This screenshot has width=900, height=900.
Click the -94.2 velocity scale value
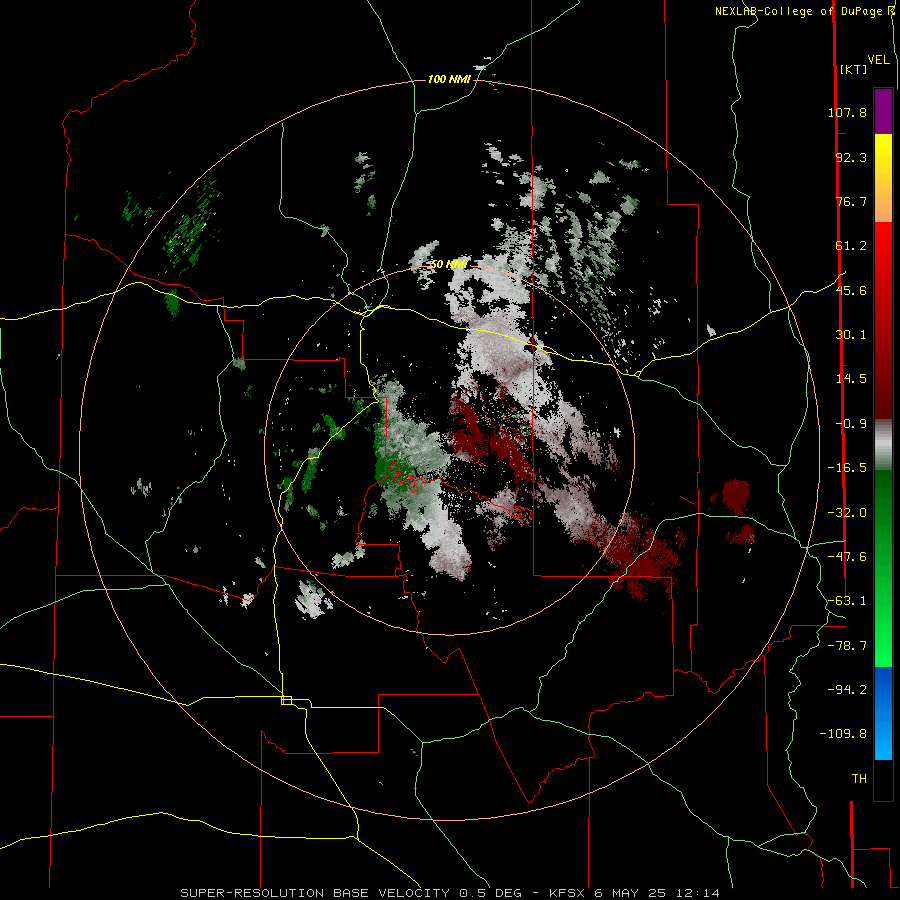click(x=847, y=689)
